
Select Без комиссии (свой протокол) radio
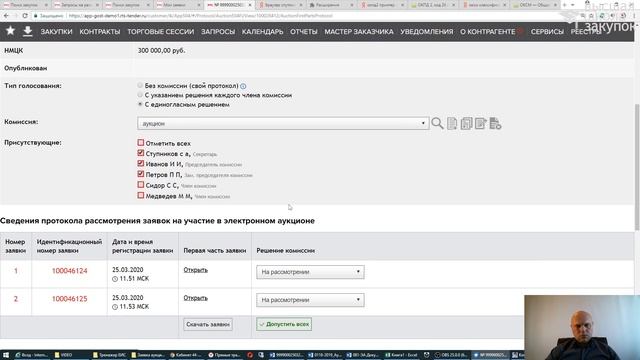coord(140,85)
